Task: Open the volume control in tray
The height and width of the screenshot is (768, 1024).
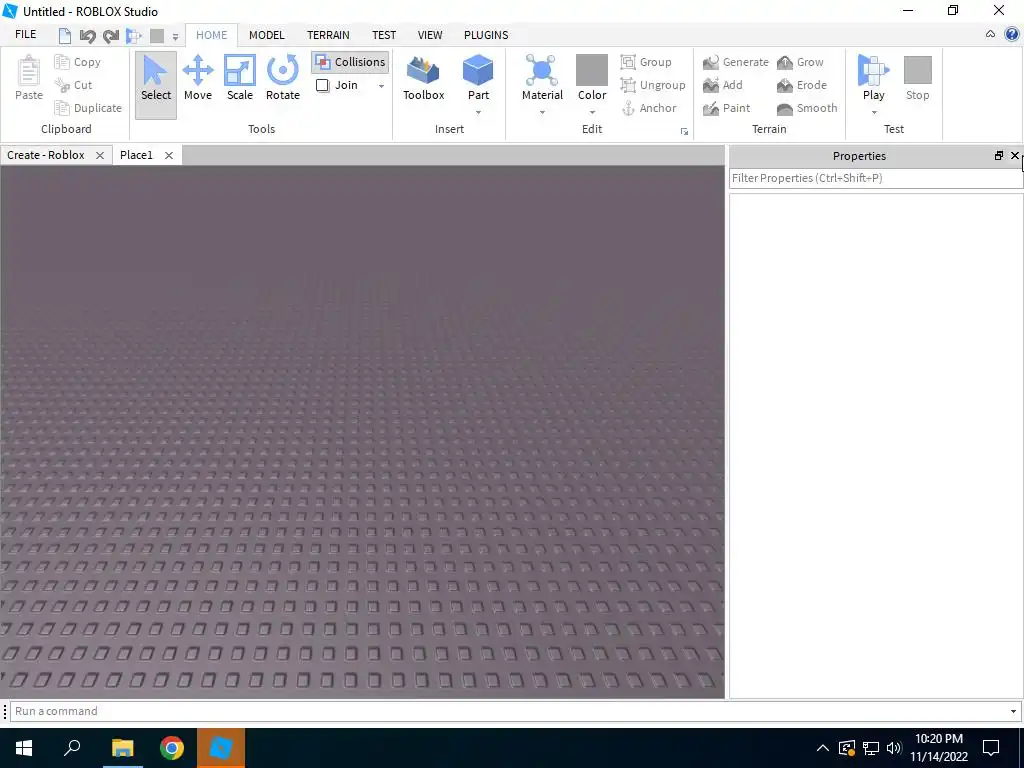Action: (x=894, y=748)
